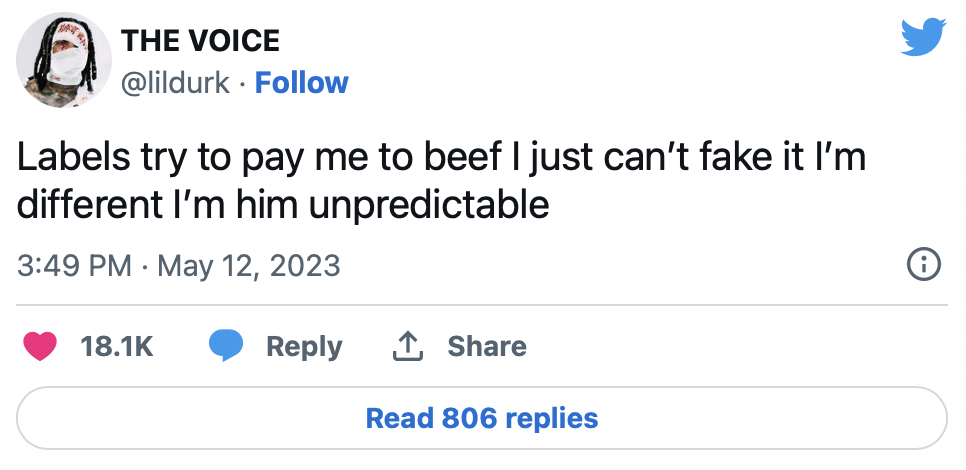The width and height of the screenshot is (966, 470).
Task: Click the May 12, 2023 date text
Action: pyautogui.click(x=249, y=266)
